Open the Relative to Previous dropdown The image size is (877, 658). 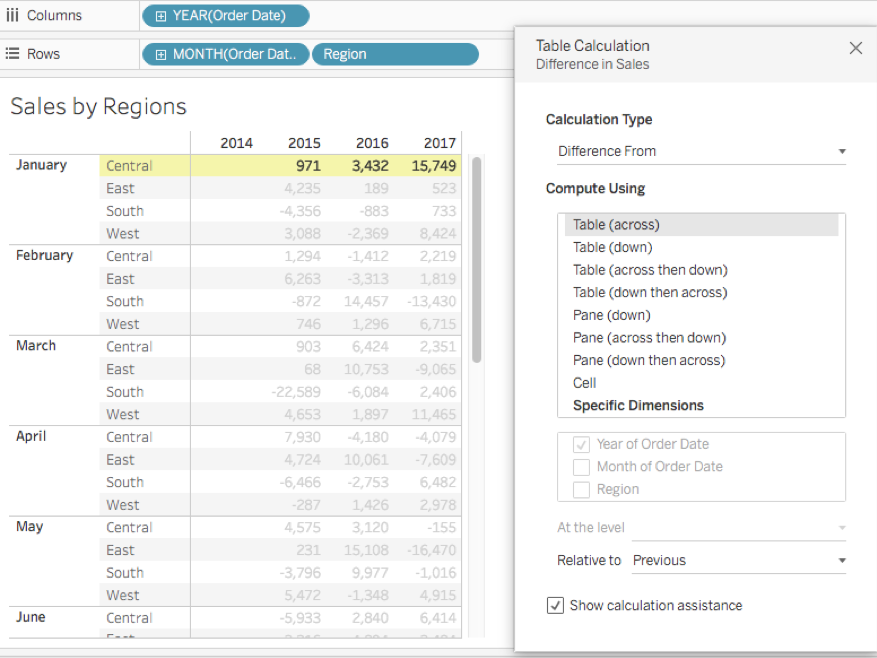[x=739, y=561]
